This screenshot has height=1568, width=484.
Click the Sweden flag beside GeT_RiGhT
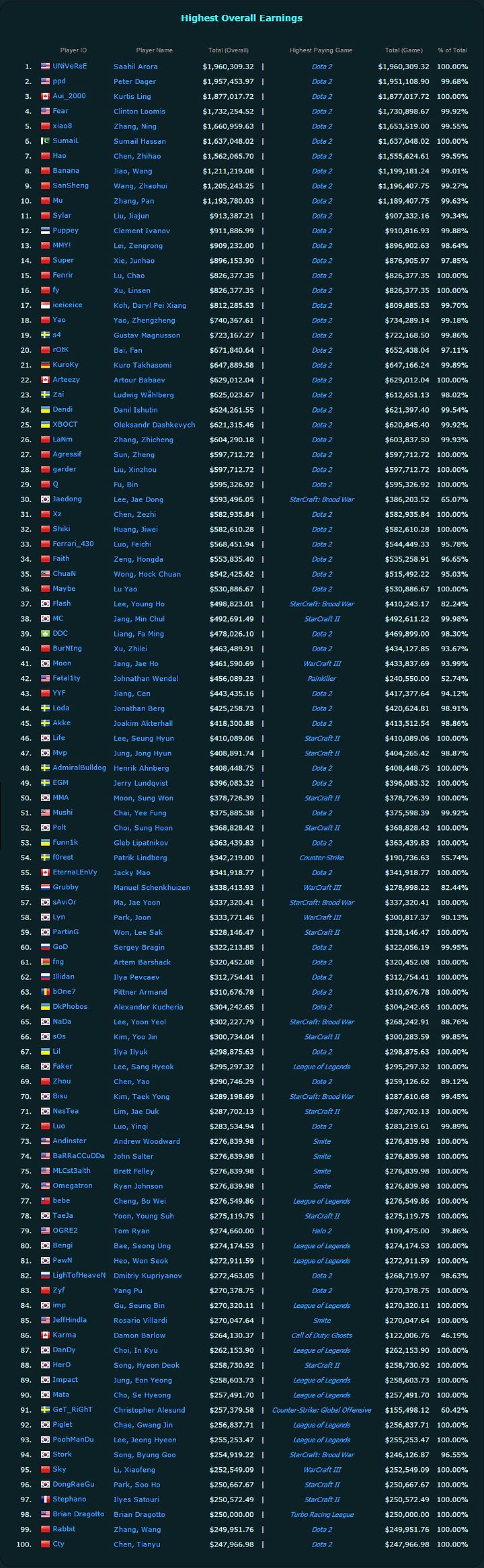point(46,1409)
